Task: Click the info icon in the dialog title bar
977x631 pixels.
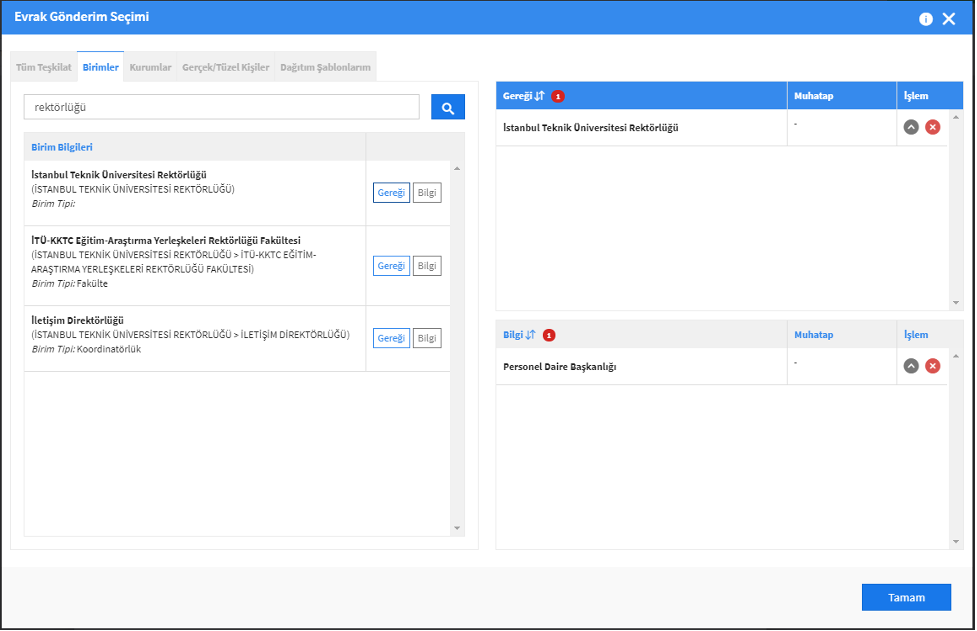Action: click(926, 19)
